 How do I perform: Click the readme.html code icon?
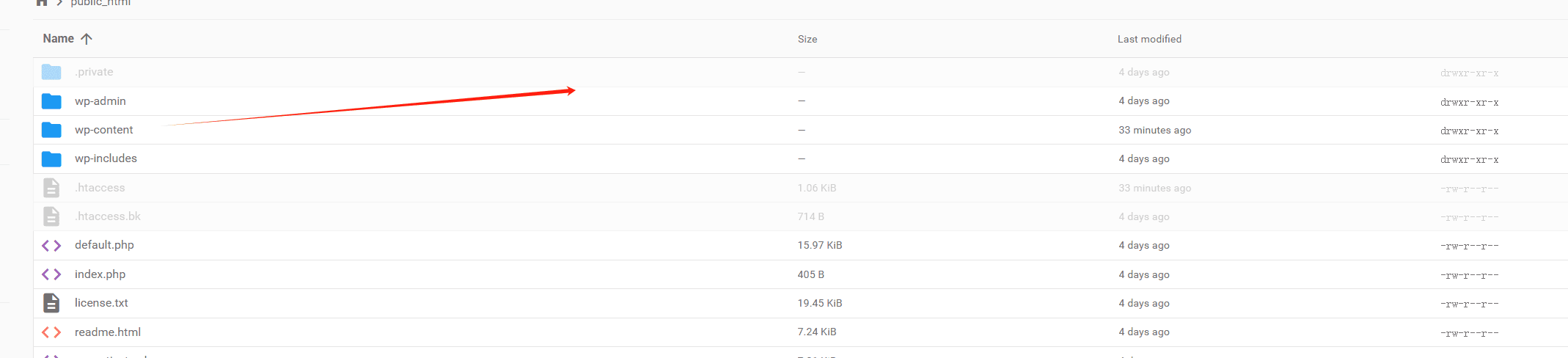click(x=51, y=332)
